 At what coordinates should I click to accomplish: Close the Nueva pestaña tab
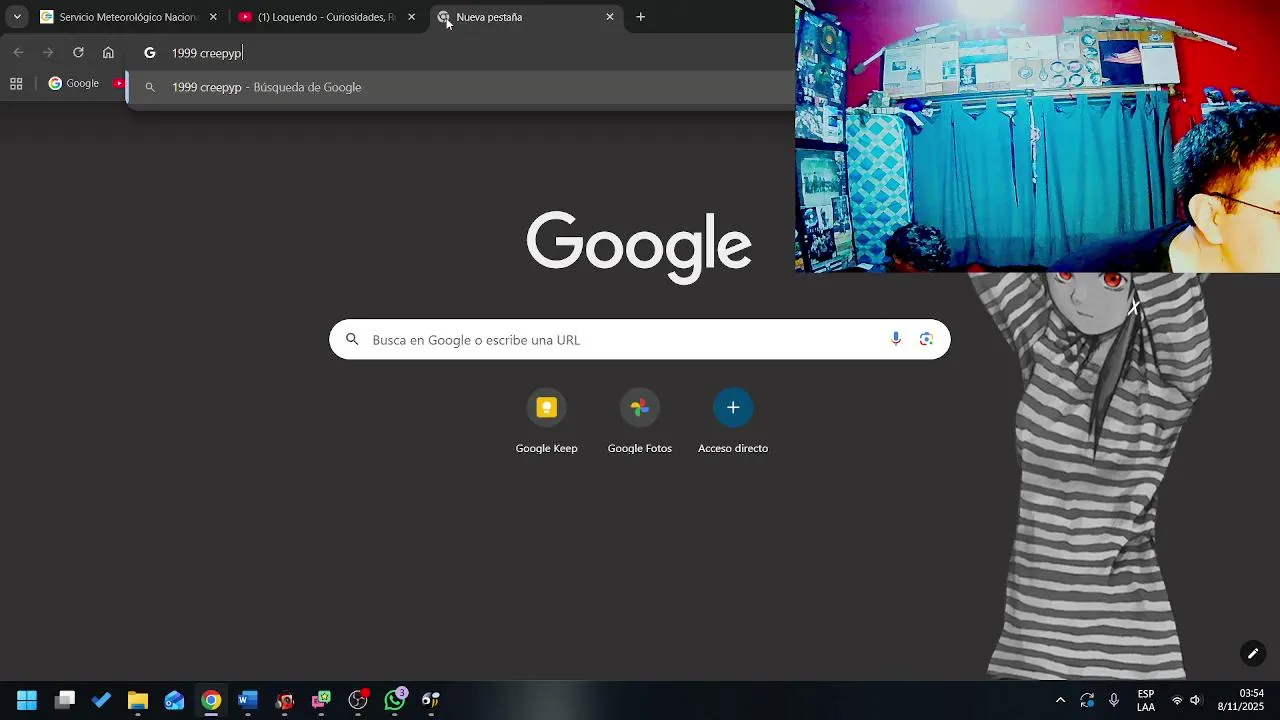610,17
